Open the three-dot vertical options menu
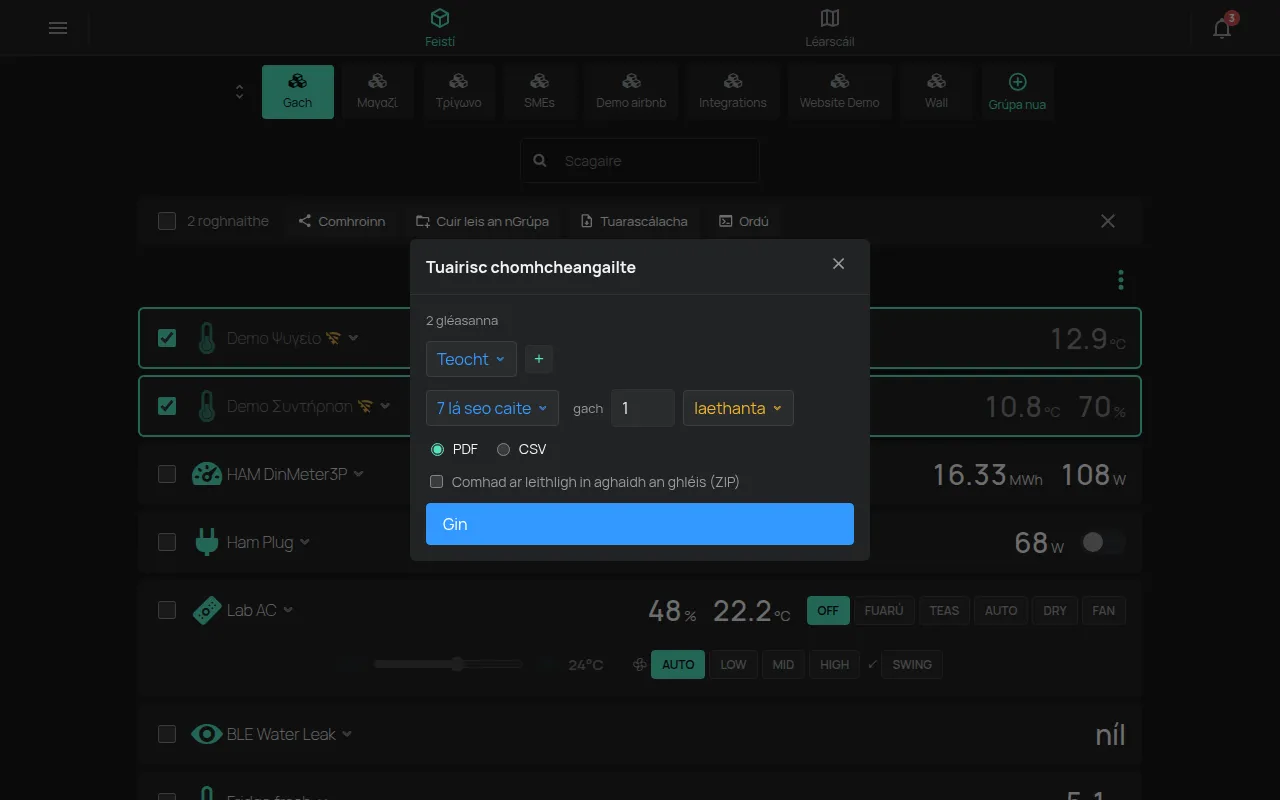The width and height of the screenshot is (1280, 800). pyautogui.click(x=1121, y=280)
